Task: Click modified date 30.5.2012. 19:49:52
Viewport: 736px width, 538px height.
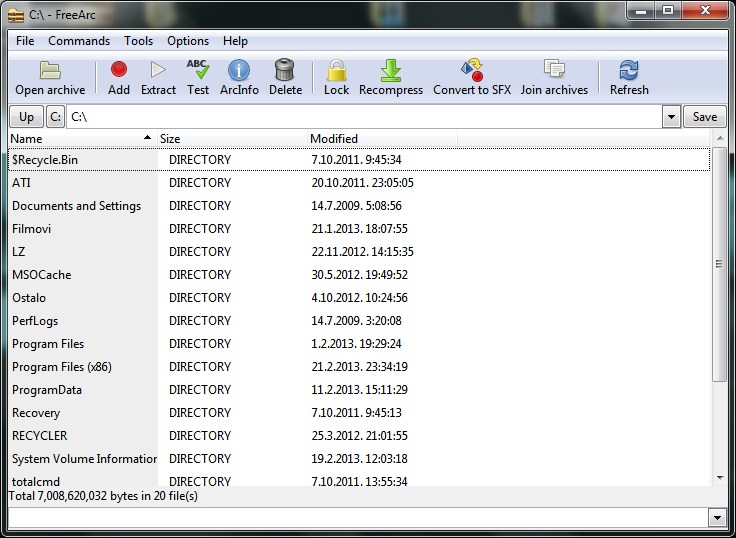Action: [x=360, y=275]
